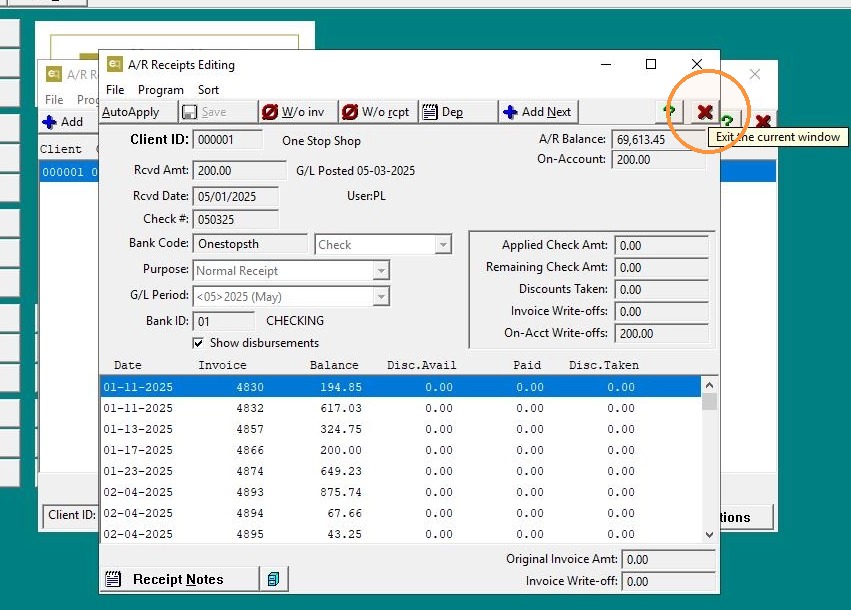Click the Bank ID field 01
Image resolution: width=851 pixels, height=610 pixels.
(x=223, y=321)
